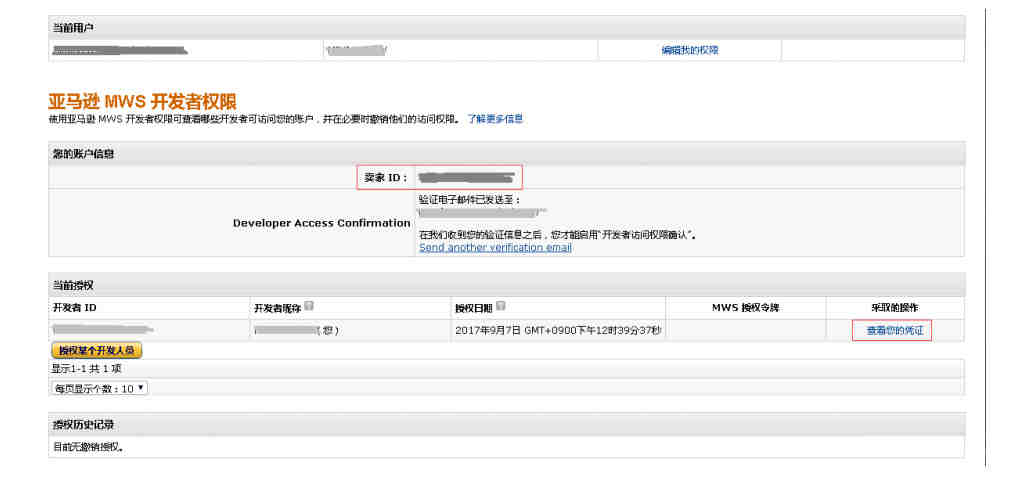Click the 亚马逊 MWS 开发者权限 heading
The image size is (1019, 483).
142,101
